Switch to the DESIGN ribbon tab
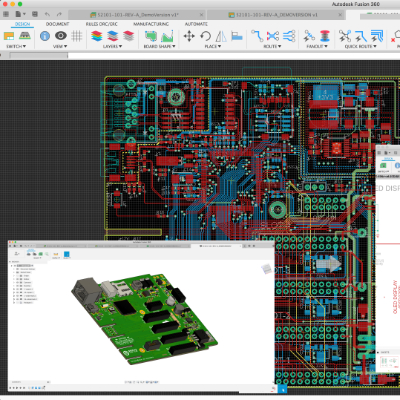400x400 pixels. (x=22, y=24)
